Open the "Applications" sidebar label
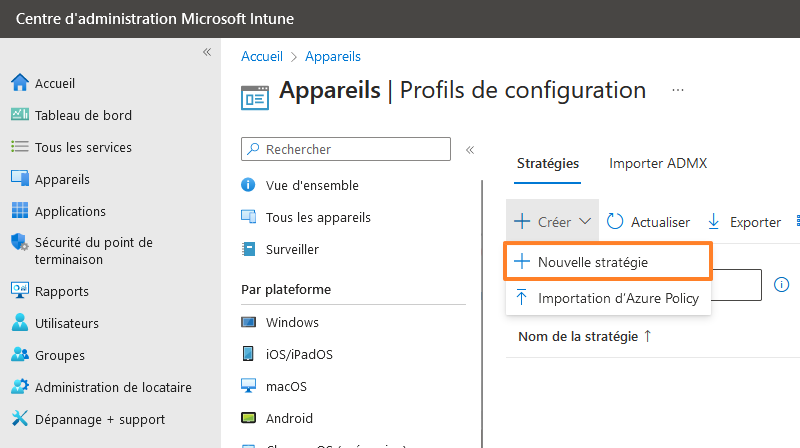Screen dimensions: 800x448 click(70, 211)
